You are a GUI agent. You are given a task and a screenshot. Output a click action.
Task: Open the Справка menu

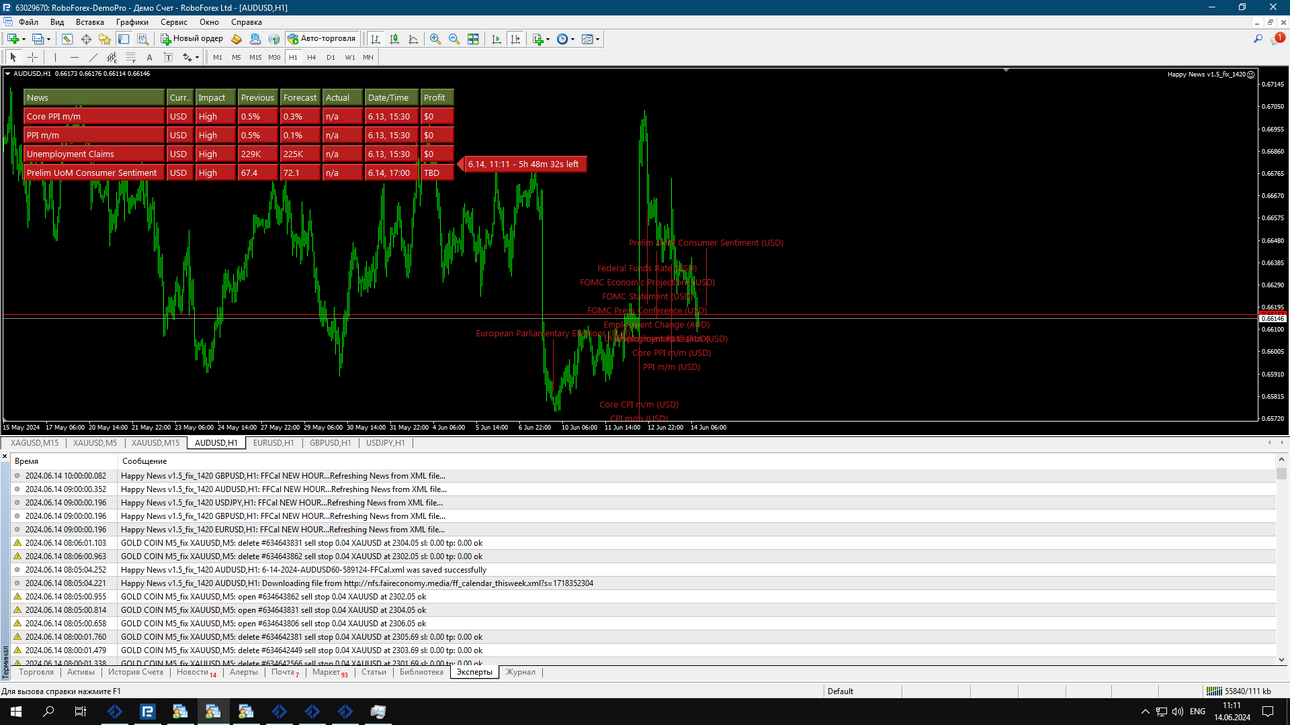[246, 22]
